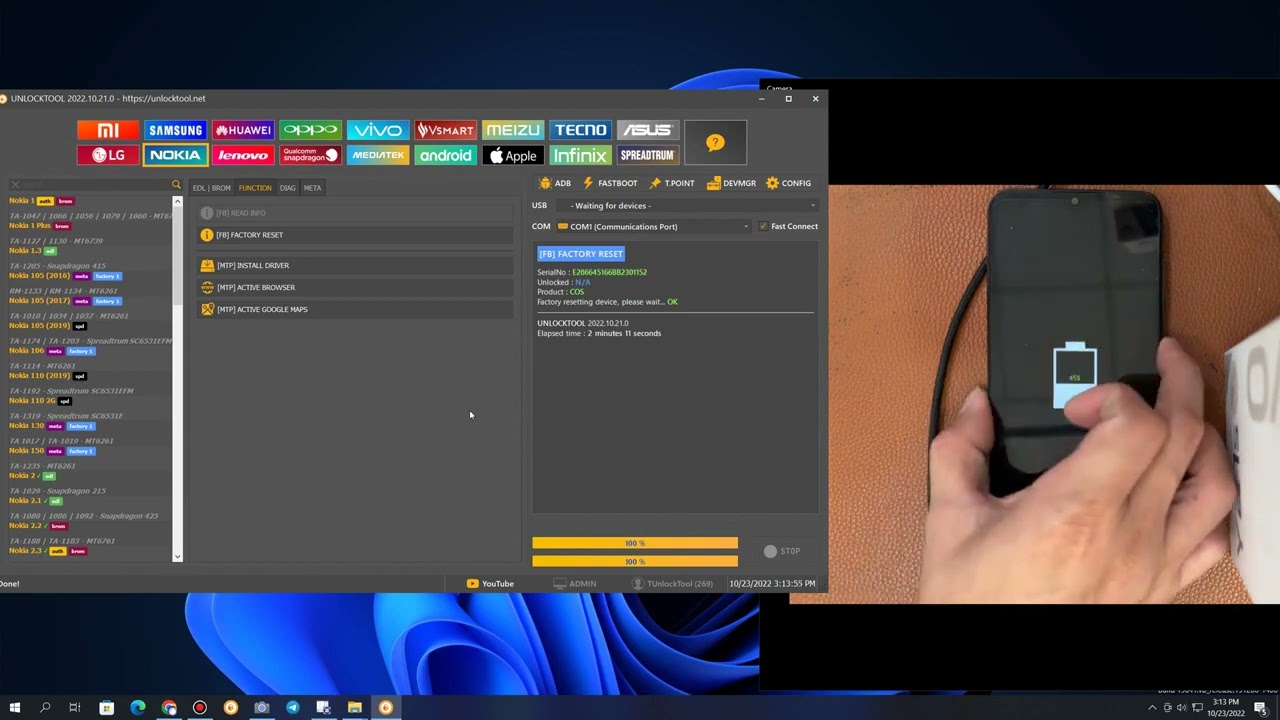This screenshot has height=720, width=1280.
Task: Run [MTP] INSTALL DRIVER function
Action: coord(355,265)
